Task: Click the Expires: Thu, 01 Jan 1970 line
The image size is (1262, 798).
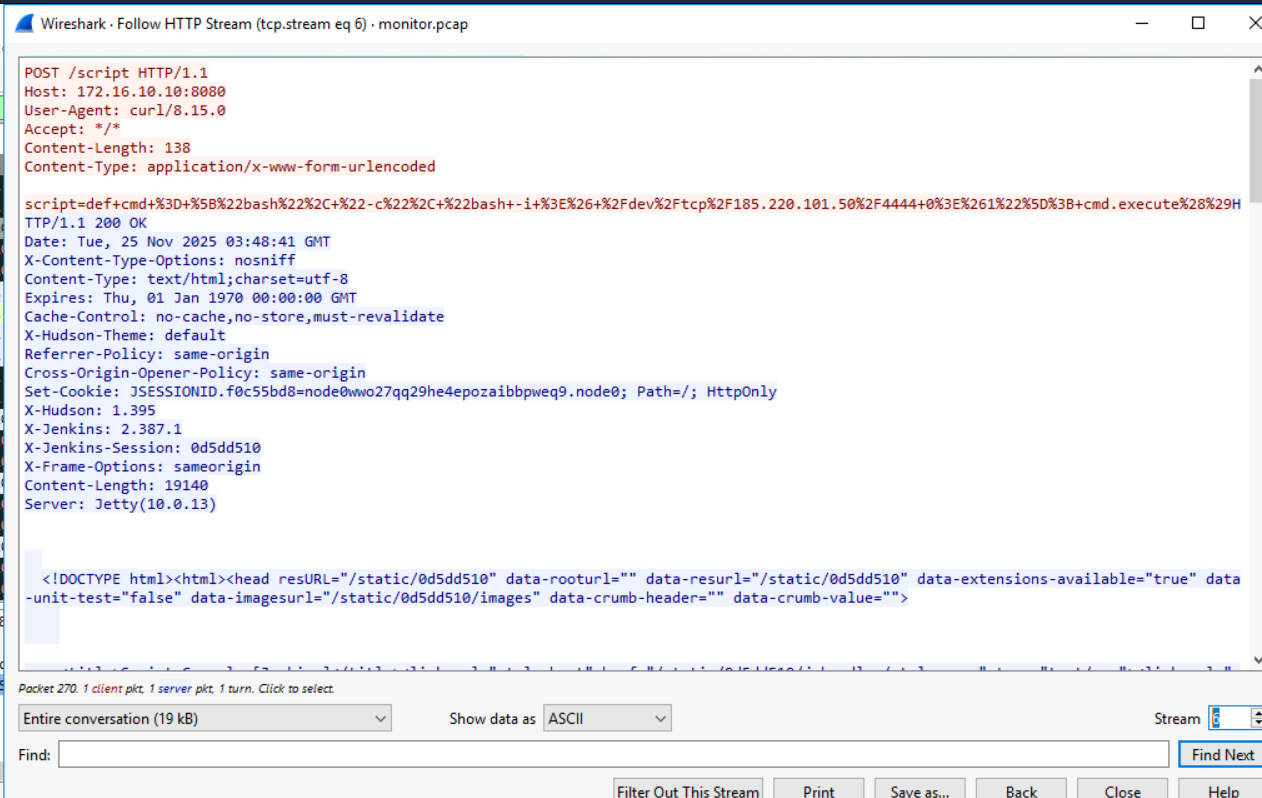Action: click(190, 298)
